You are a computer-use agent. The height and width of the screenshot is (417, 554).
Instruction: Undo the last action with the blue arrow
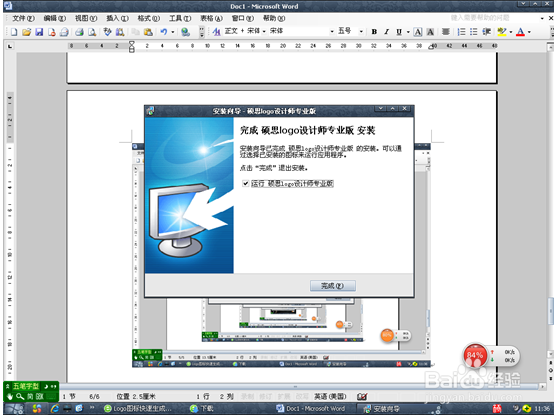164,32
